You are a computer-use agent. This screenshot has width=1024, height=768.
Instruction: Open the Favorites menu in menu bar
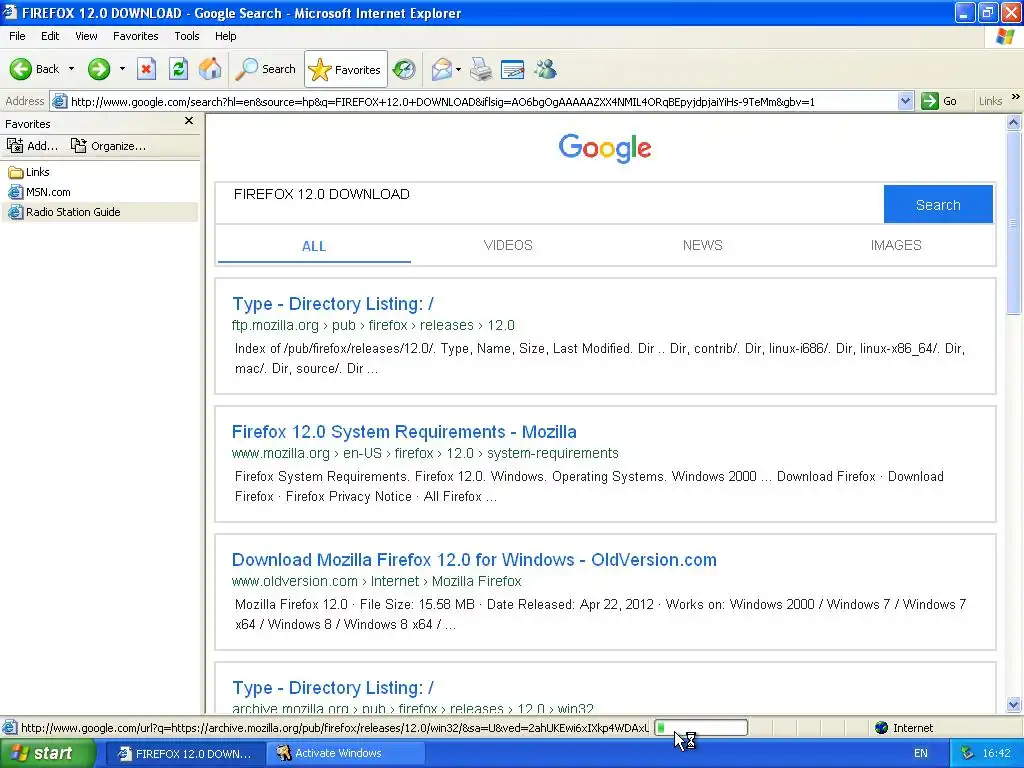[135, 36]
